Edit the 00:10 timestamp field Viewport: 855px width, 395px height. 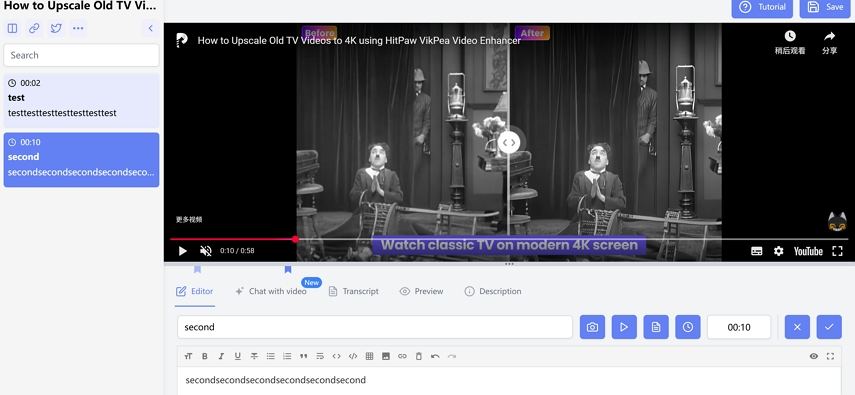click(739, 327)
